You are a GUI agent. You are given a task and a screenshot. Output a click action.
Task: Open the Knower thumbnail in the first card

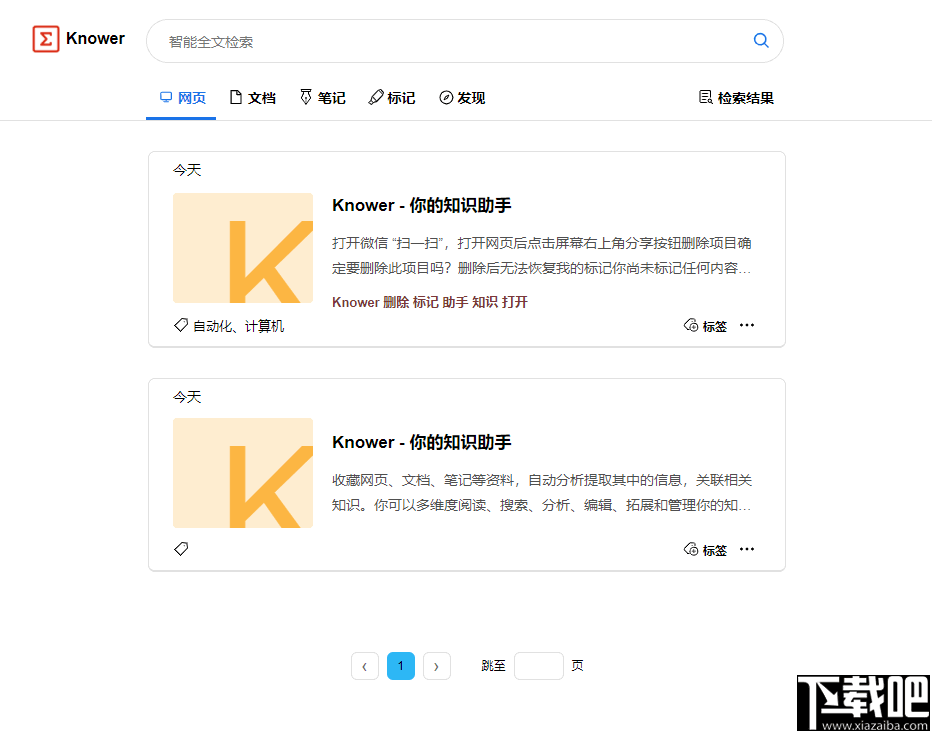pos(243,248)
